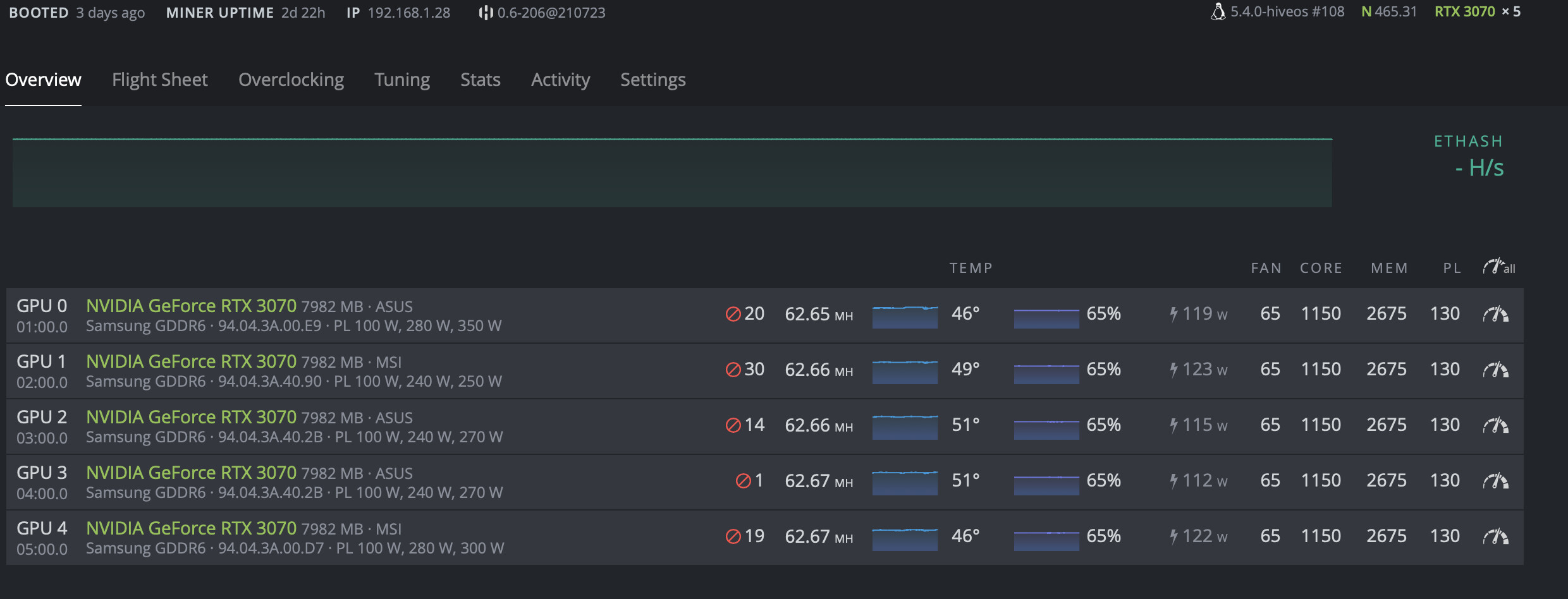This screenshot has height=599, width=1568.
Task: Open GPU 4 overclock speedometer icon
Action: tap(1495, 536)
